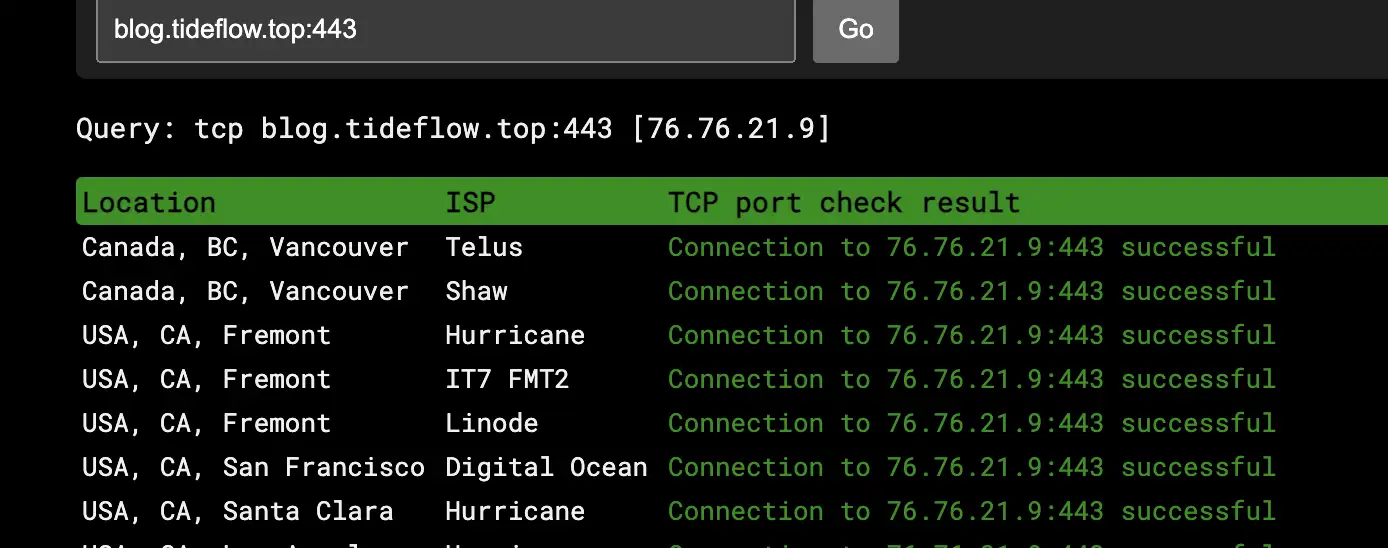Click the TCP port check result header
1388x548 pixels.
click(x=844, y=203)
